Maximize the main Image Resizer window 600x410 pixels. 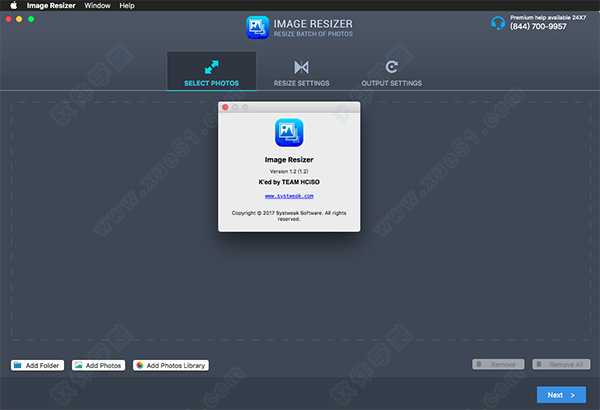[x=31, y=19]
